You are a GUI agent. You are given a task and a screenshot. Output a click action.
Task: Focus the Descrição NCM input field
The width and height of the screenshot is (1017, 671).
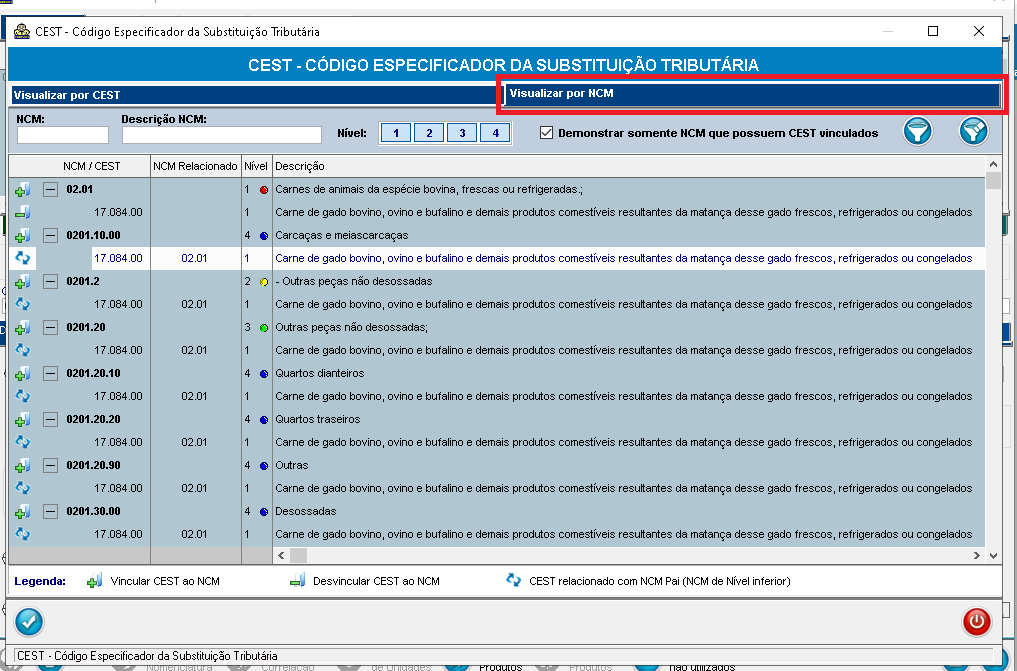[222, 135]
